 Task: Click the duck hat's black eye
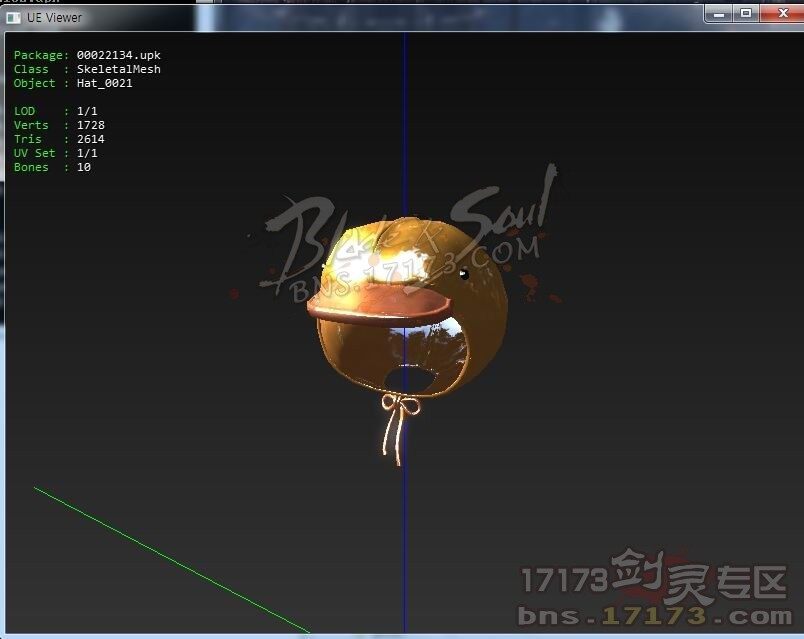pos(464,274)
